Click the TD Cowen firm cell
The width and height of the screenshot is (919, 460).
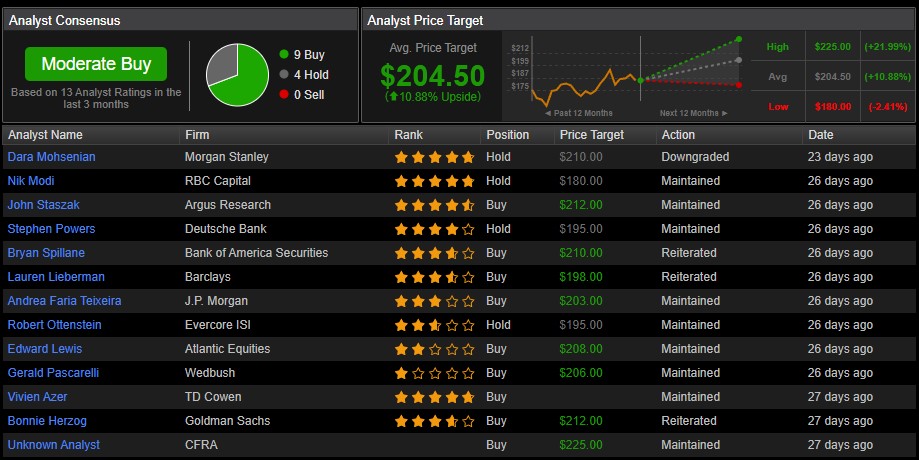tap(213, 397)
